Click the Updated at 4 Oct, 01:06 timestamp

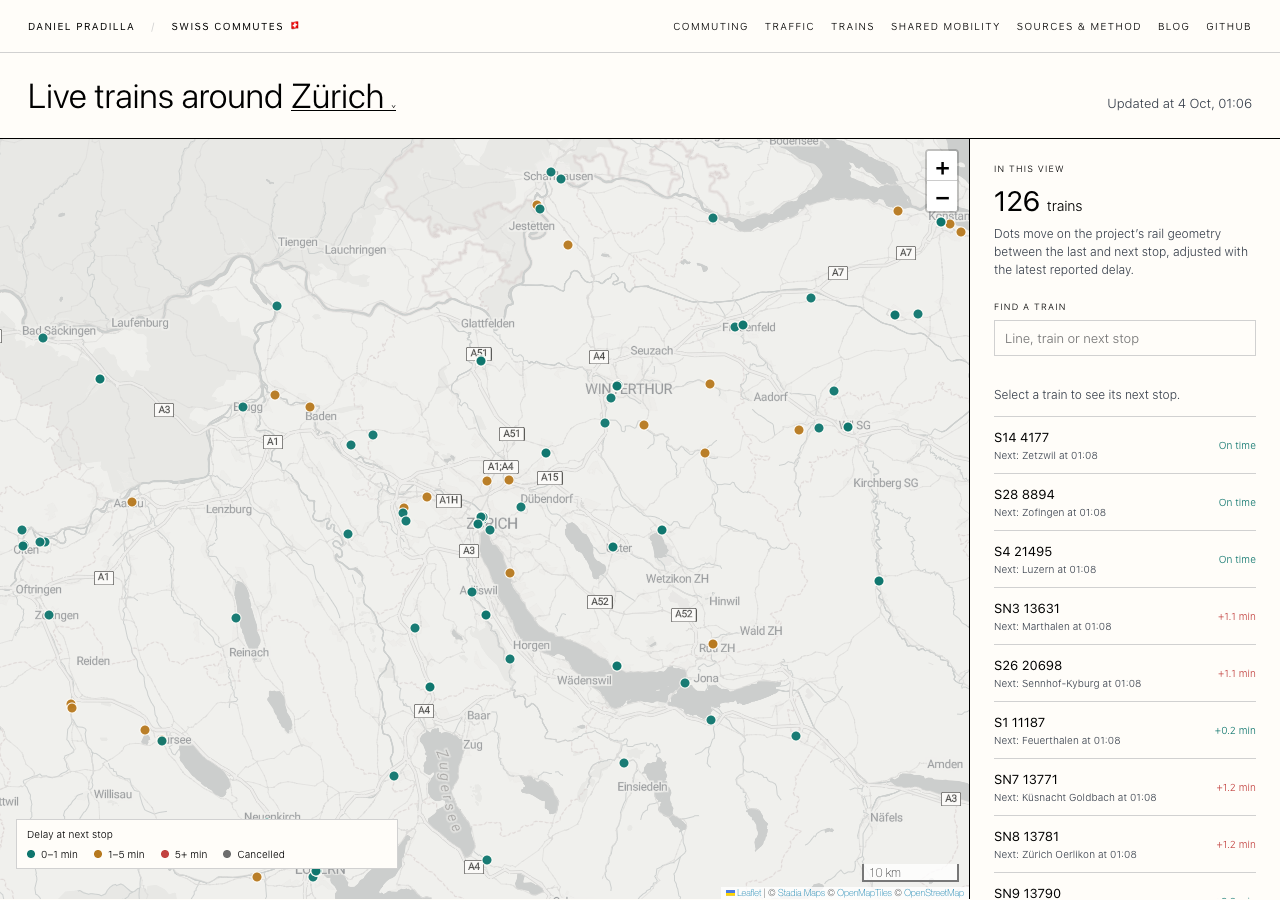[x=1179, y=104]
